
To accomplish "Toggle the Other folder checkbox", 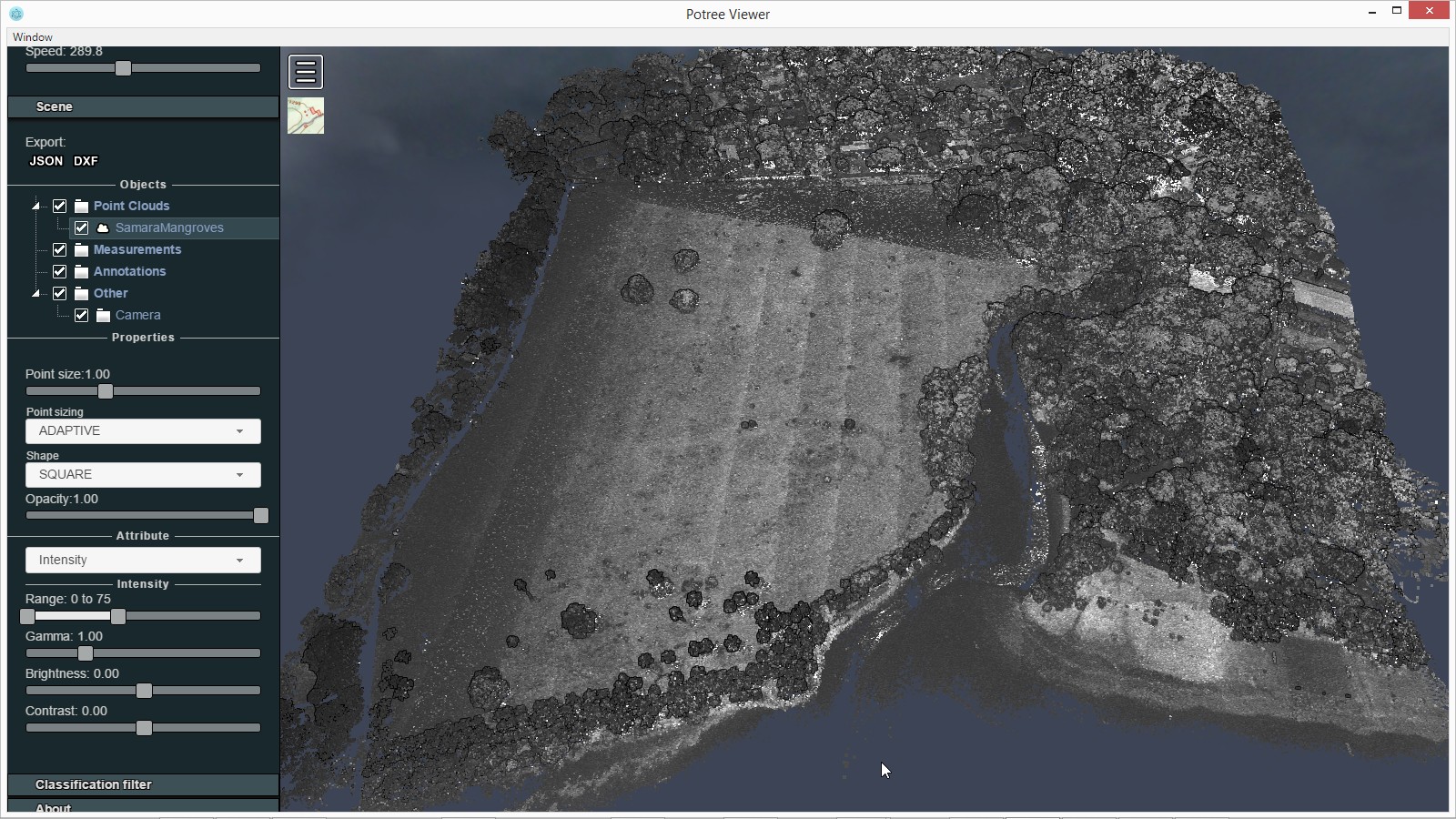I will click(59, 293).
